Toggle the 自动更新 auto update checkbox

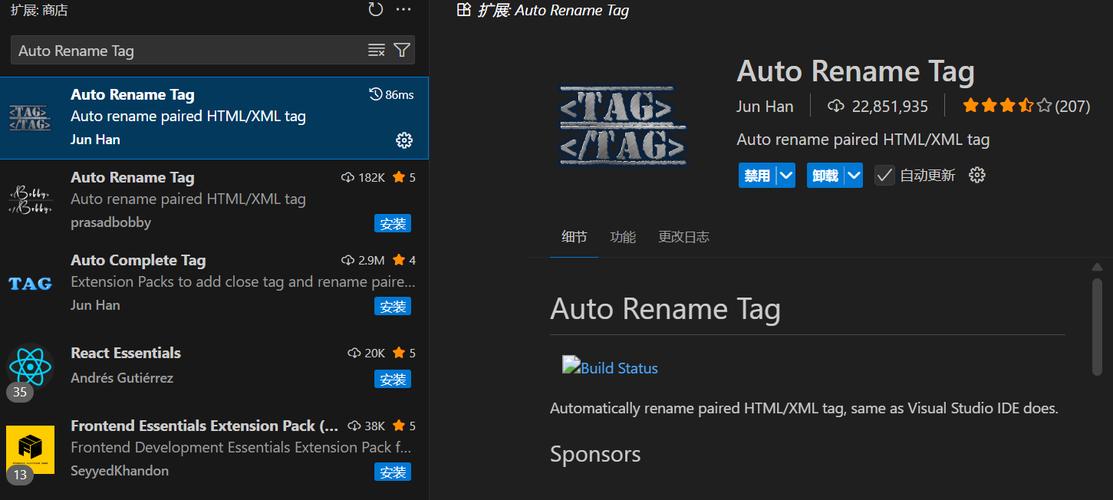click(884, 175)
